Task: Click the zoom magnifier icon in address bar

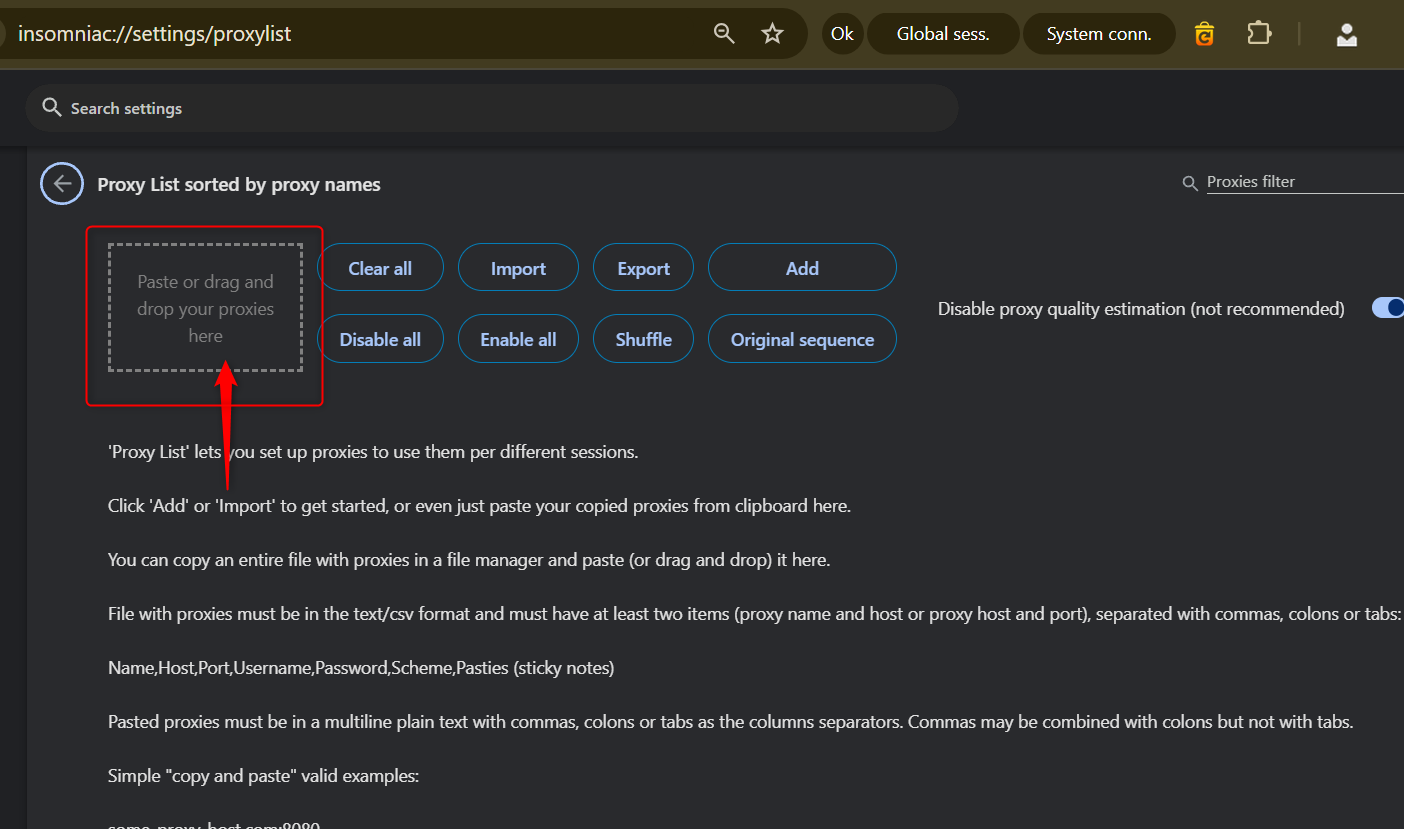Action: click(x=724, y=34)
